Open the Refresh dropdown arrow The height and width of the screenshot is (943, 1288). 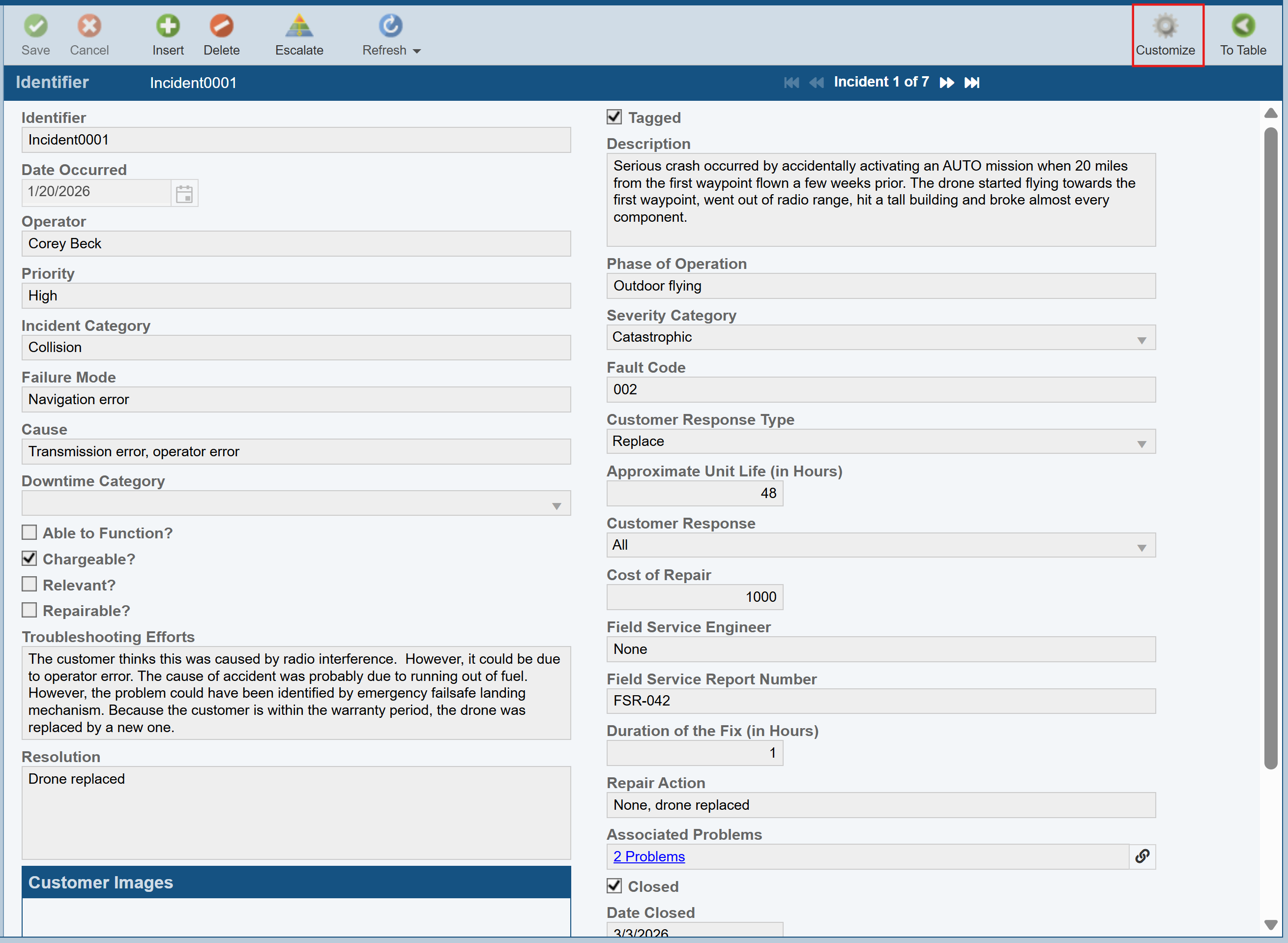417,51
